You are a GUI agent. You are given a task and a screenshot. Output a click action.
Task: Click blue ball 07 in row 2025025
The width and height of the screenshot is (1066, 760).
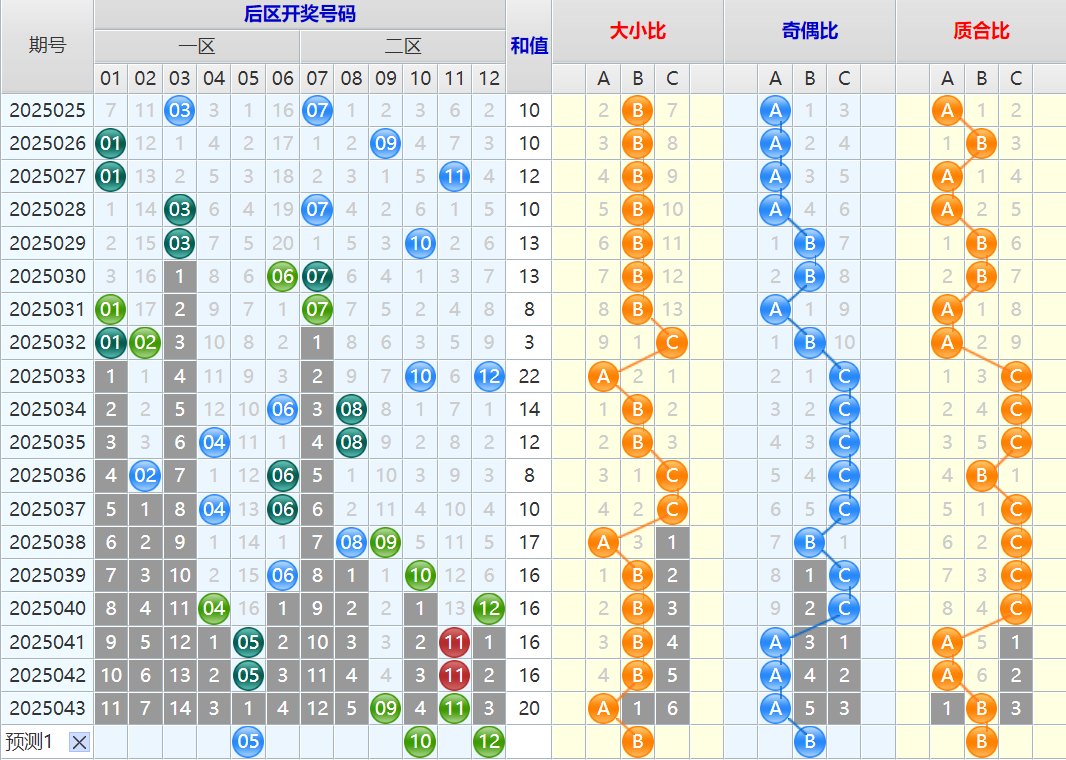(317, 110)
